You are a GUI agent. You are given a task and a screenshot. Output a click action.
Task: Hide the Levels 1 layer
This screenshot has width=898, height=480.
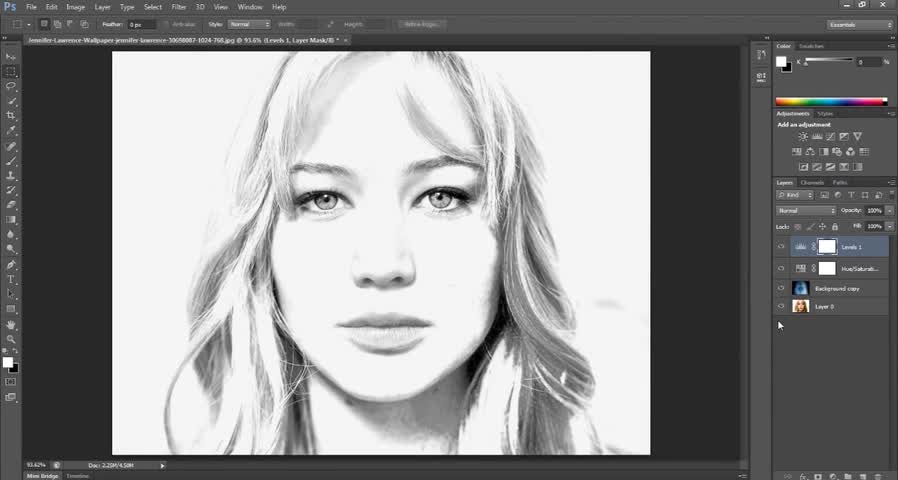(781, 247)
